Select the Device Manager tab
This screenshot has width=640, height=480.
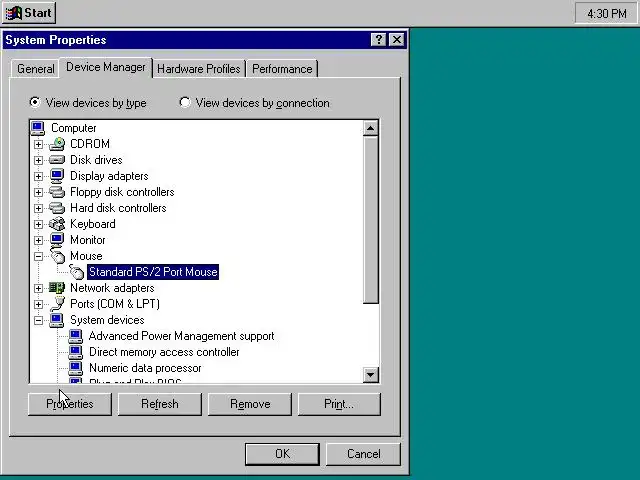106,67
